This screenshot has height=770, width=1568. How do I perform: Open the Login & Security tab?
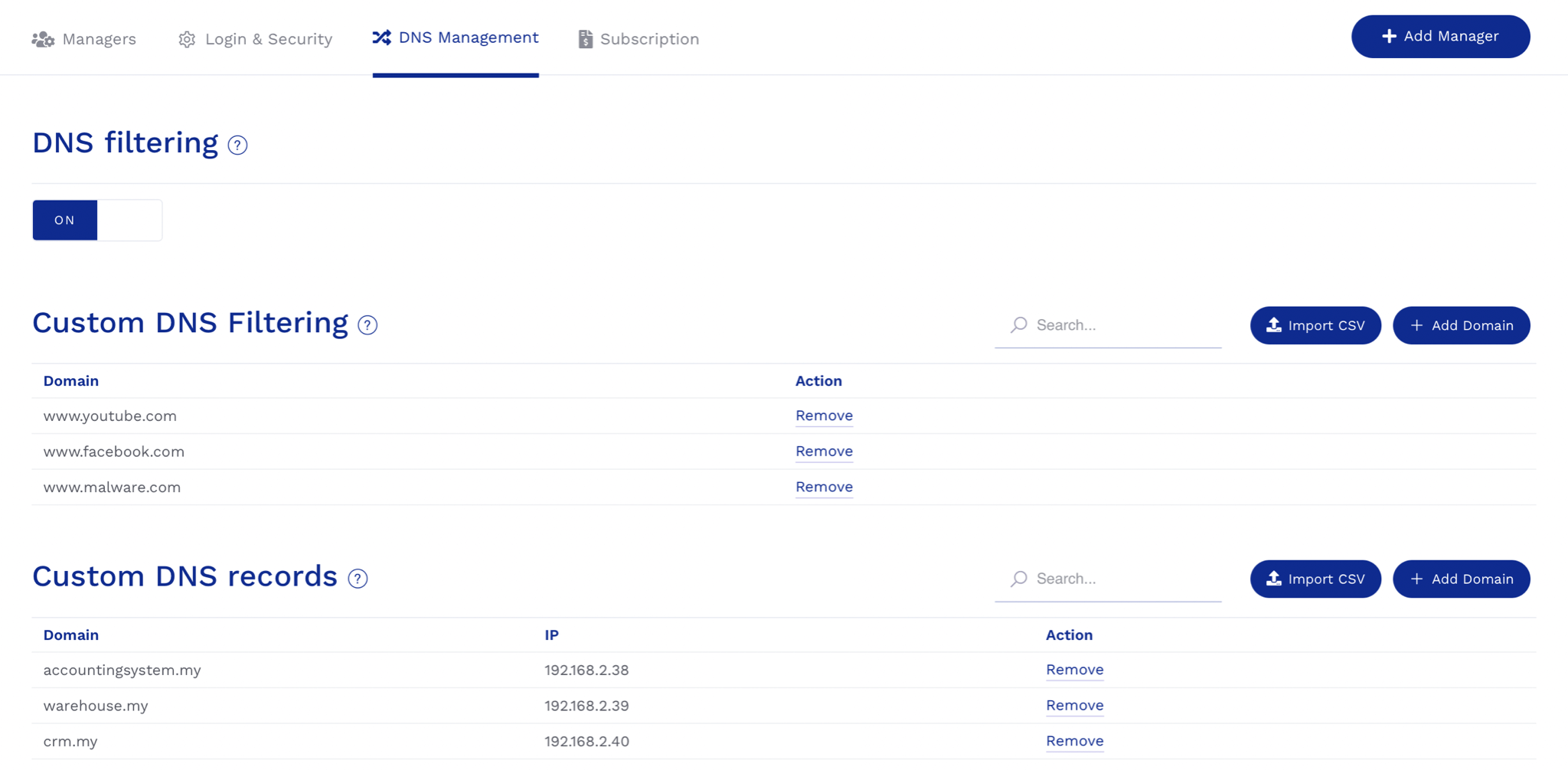pos(255,39)
